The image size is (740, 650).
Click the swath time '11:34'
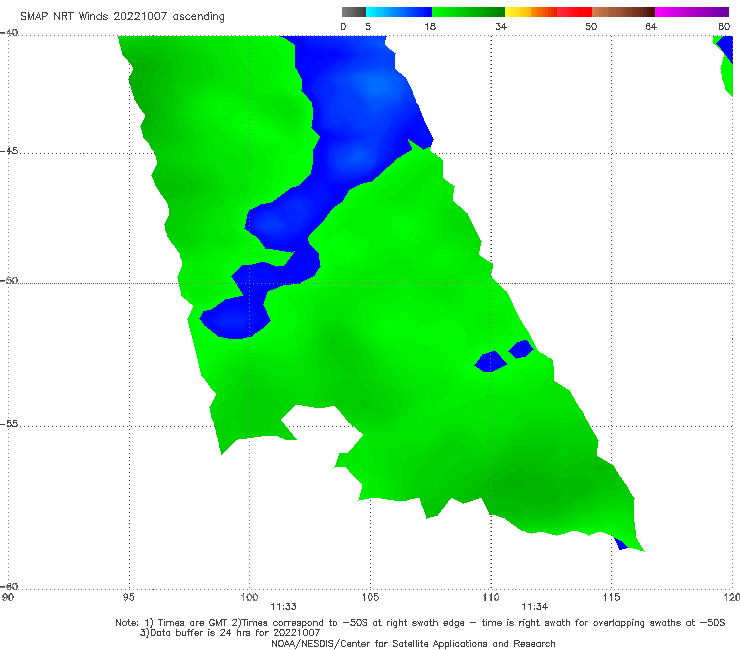click(x=534, y=607)
